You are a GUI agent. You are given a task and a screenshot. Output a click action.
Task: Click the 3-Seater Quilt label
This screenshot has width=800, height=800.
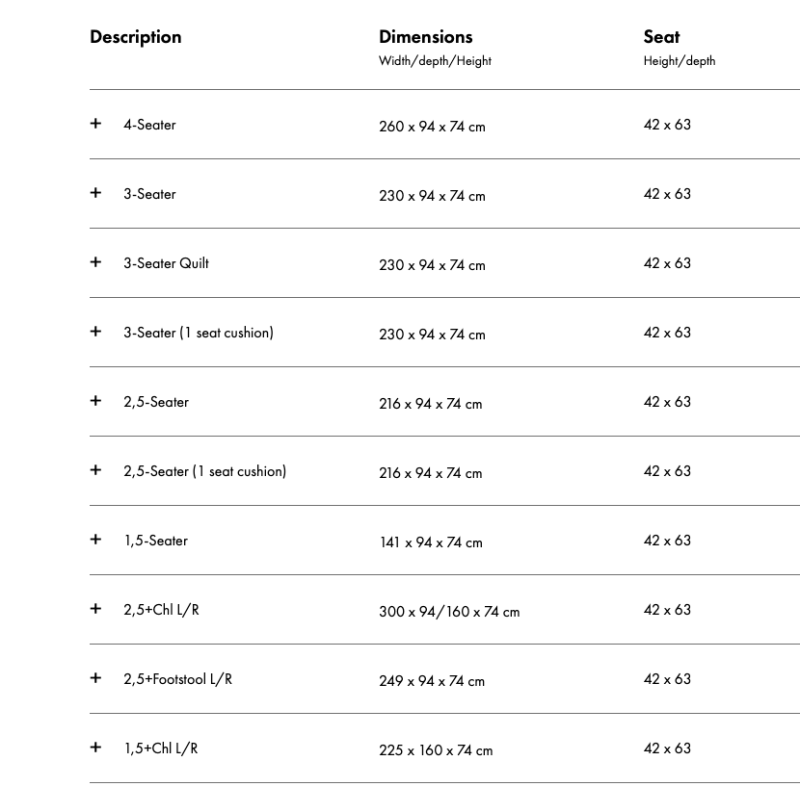166,263
